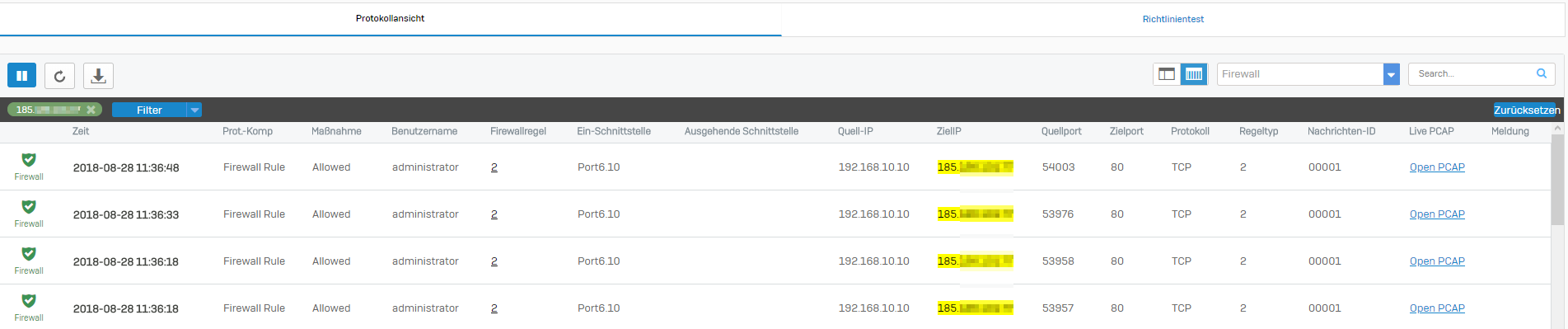The height and width of the screenshot is (329, 1568).
Task: Switch to the Richtlinientest tab
Action: (1172, 19)
